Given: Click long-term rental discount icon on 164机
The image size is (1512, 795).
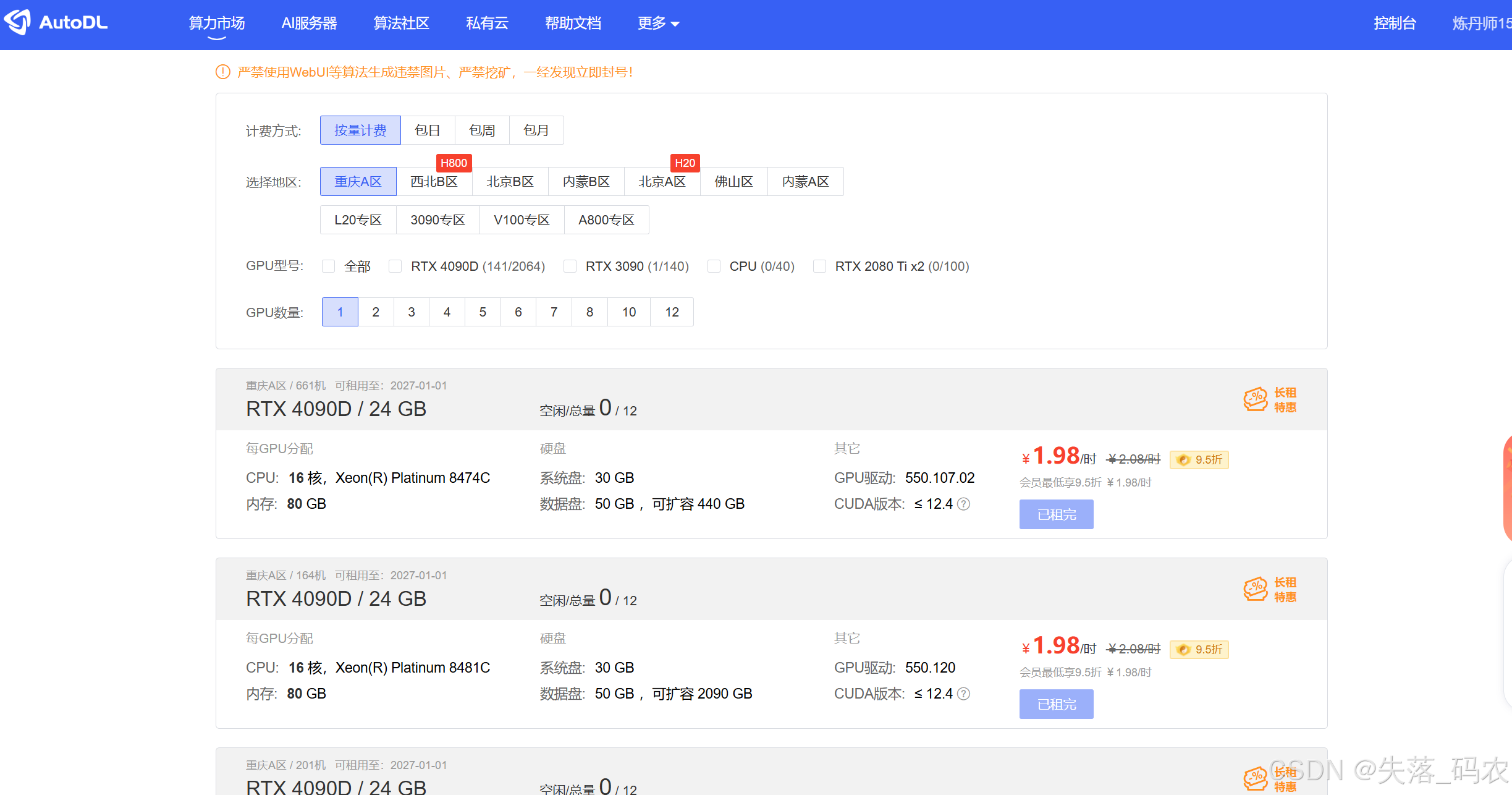Looking at the screenshot, I should click(x=1255, y=590).
